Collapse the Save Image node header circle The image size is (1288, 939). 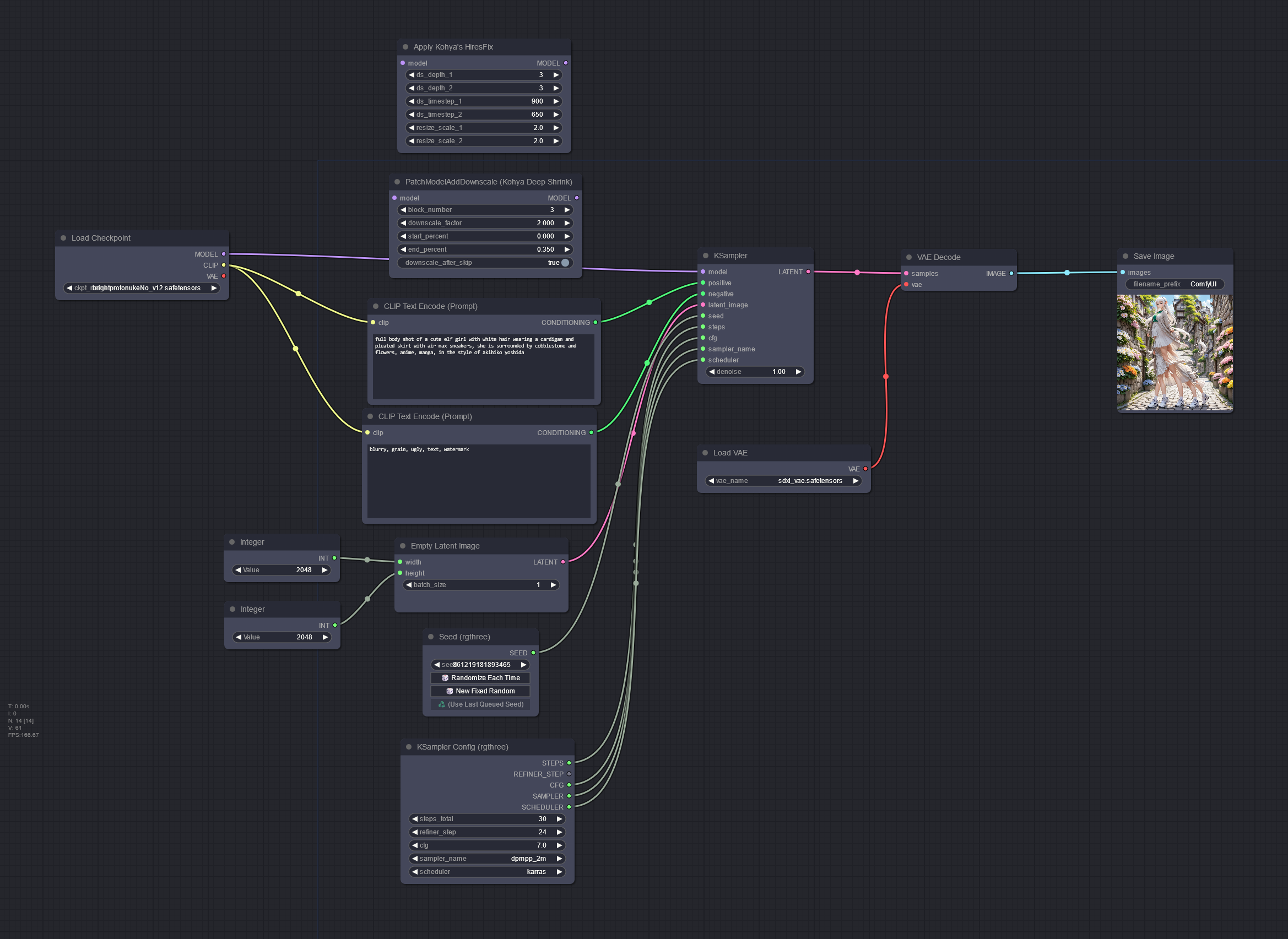pos(1124,256)
